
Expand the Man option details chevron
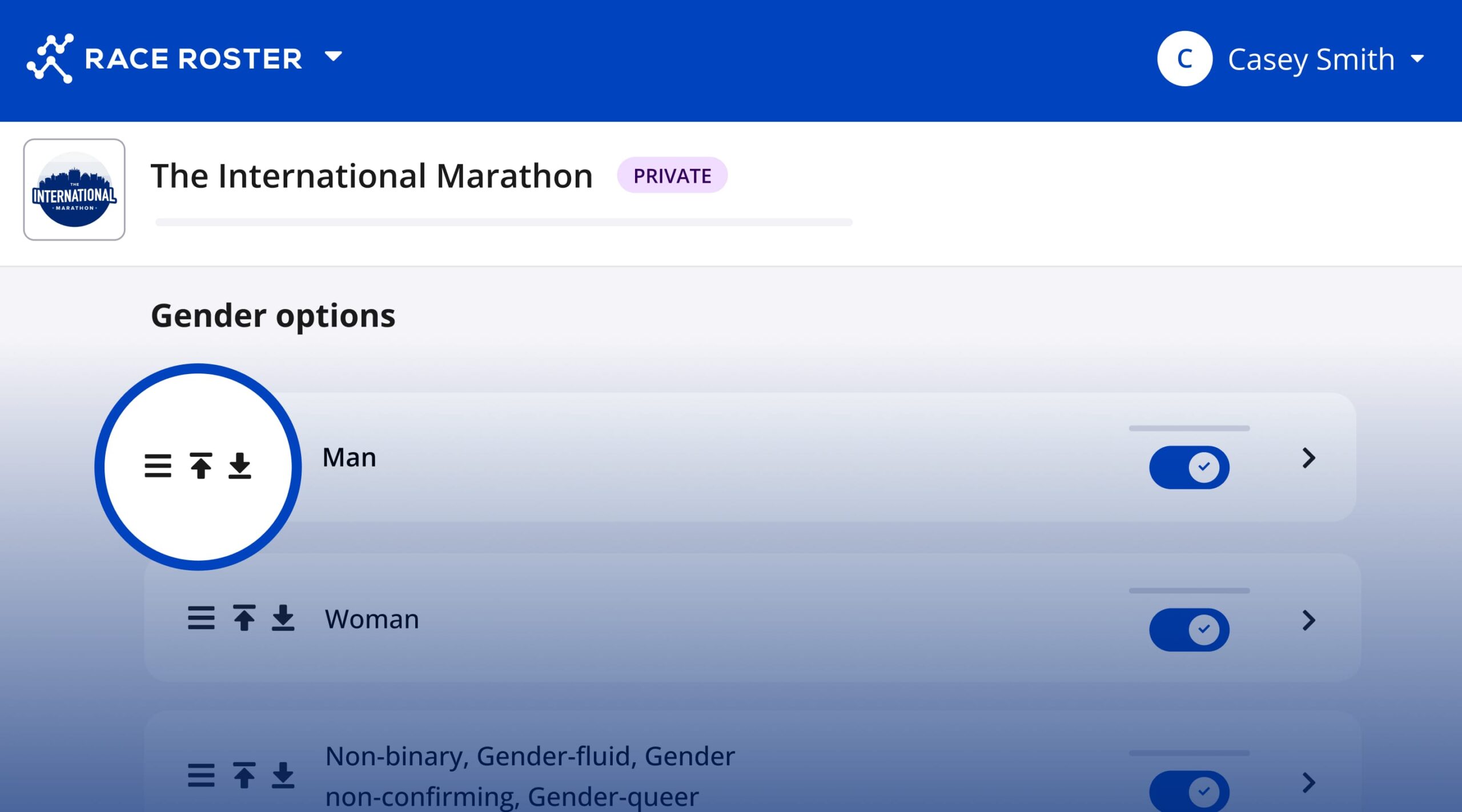1308,458
